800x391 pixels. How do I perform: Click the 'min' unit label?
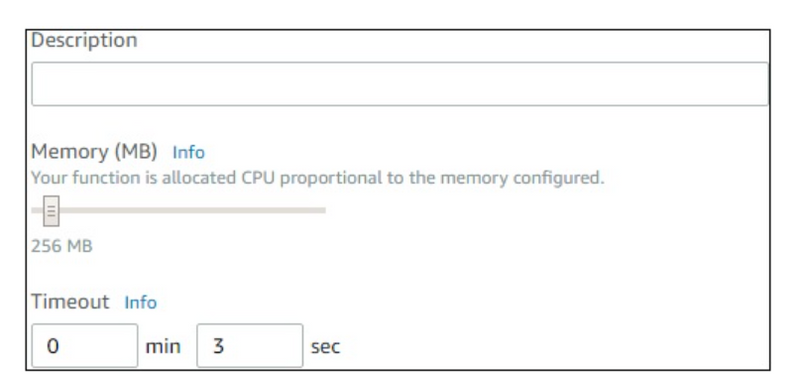click(x=163, y=347)
